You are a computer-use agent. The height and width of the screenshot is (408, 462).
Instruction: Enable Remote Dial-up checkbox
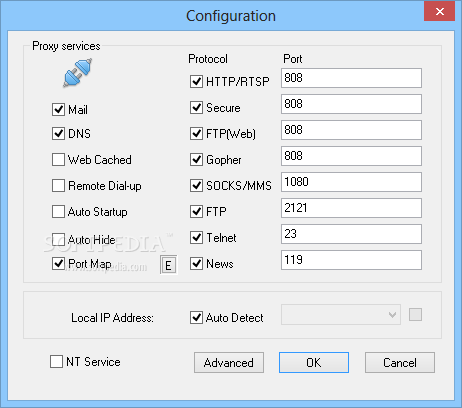[x=58, y=185]
